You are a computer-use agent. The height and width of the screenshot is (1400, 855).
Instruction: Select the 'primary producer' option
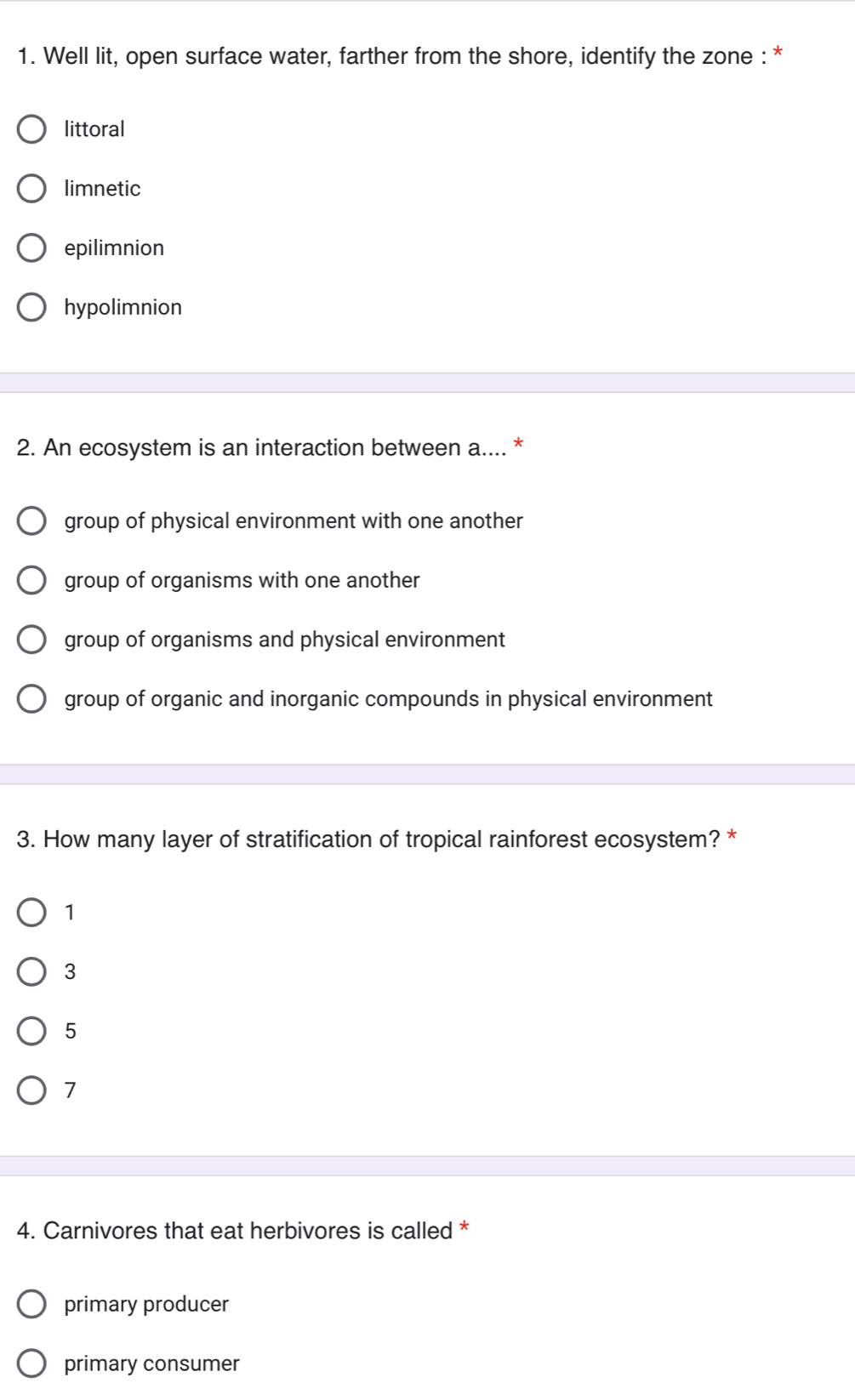click(32, 1305)
